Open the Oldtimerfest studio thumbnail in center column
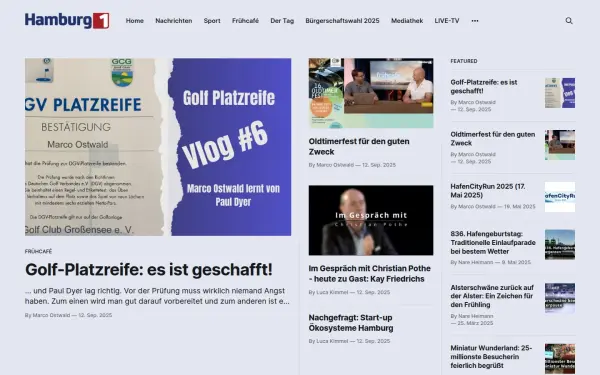The width and height of the screenshot is (600, 375). pos(371,93)
